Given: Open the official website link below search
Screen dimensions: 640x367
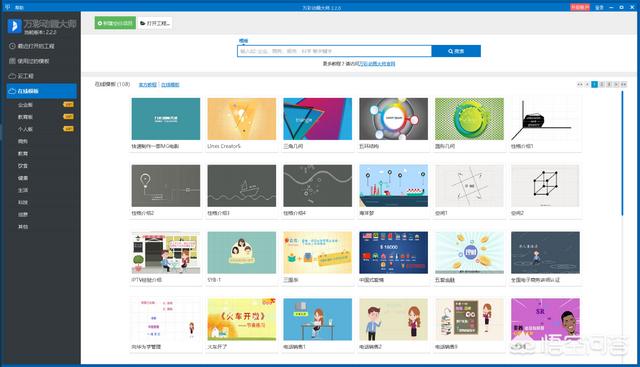Looking at the screenshot, I should (377, 64).
